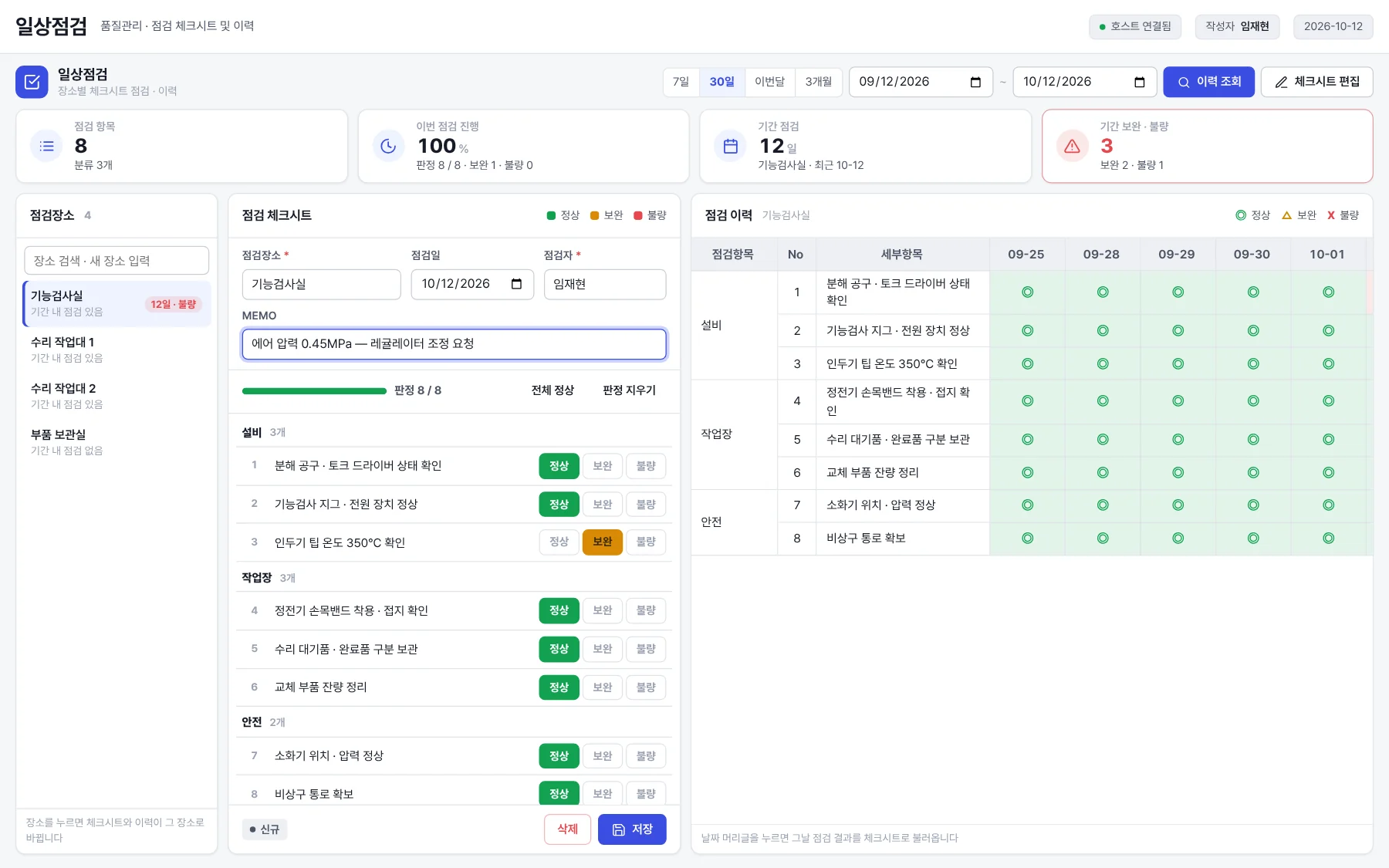Click the 호스트 연결됨 status badge
The width and height of the screenshot is (1389, 868).
1135,26
